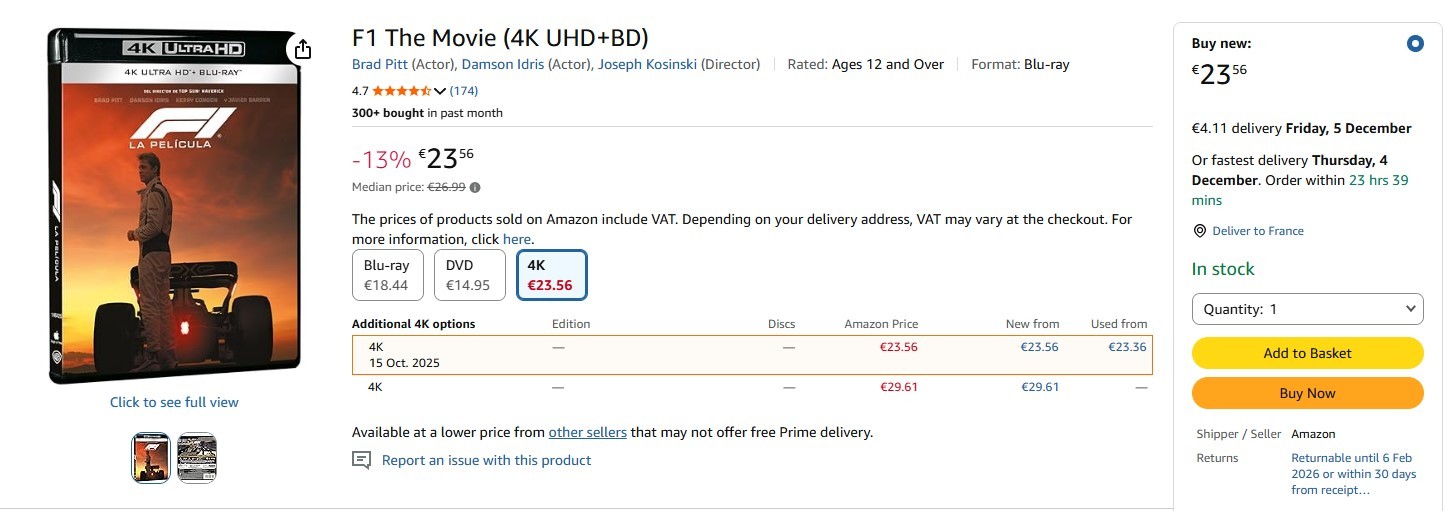1445x511 pixels.
Task: Click the median price info icon
Action: (475, 187)
